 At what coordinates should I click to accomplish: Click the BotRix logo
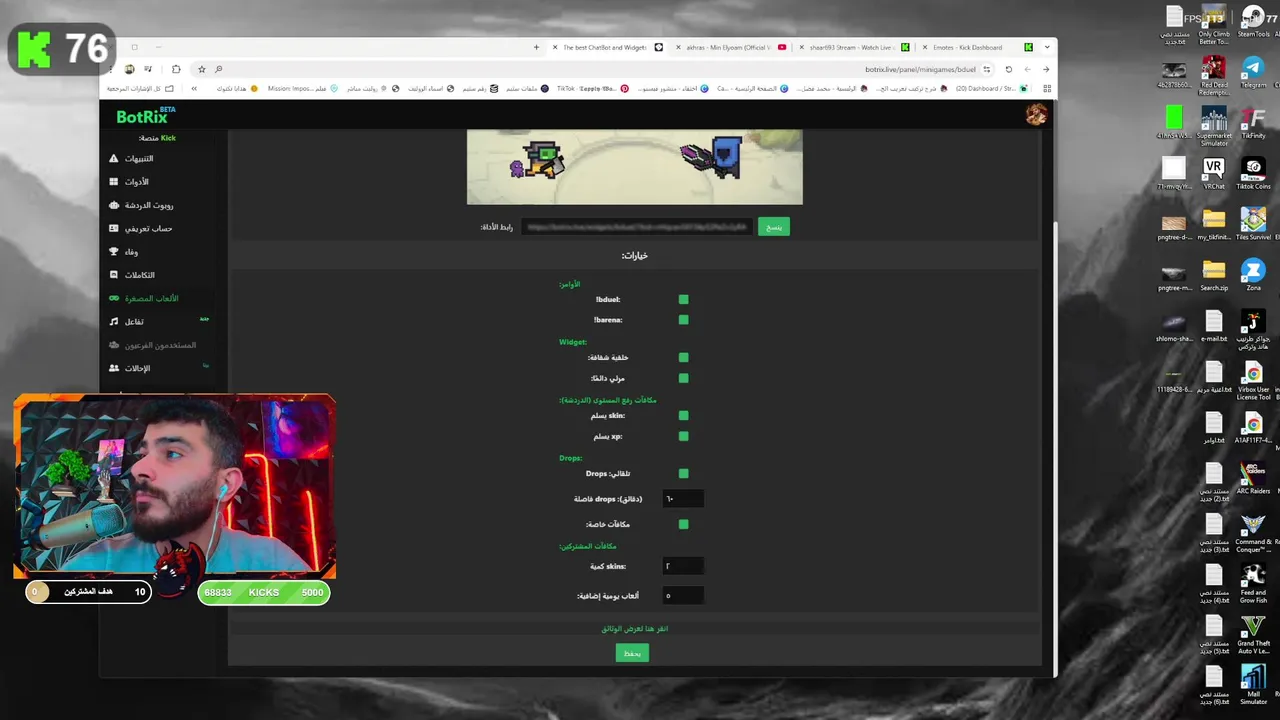pyautogui.click(x=145, y=116)
